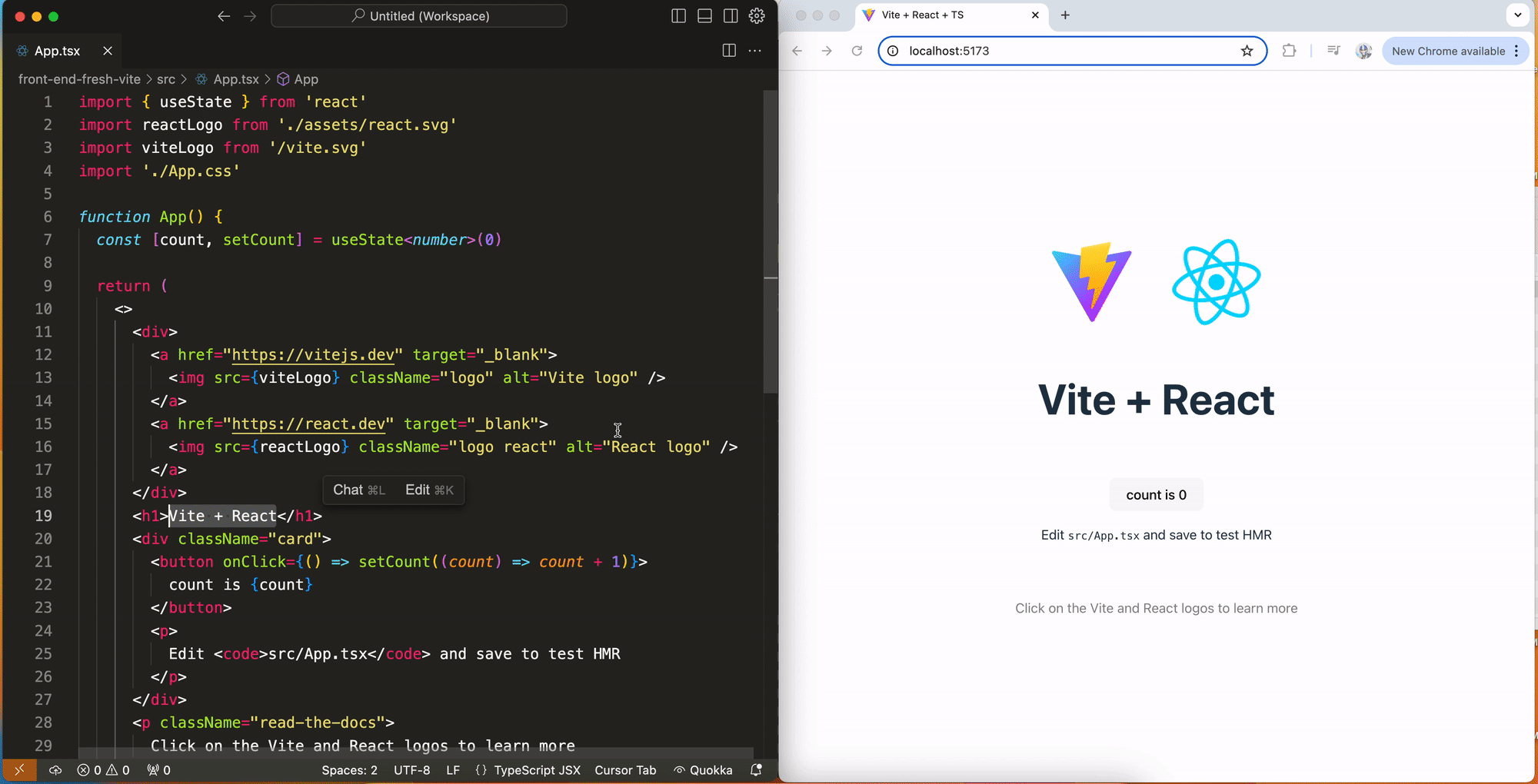Click the React logo in the webpage
Image resolution: width=1538 pixels, height=784 pixels.
1216,282
